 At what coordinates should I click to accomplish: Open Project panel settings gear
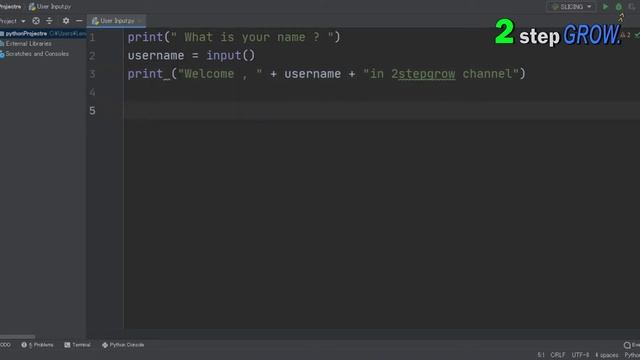pos(66,21)
